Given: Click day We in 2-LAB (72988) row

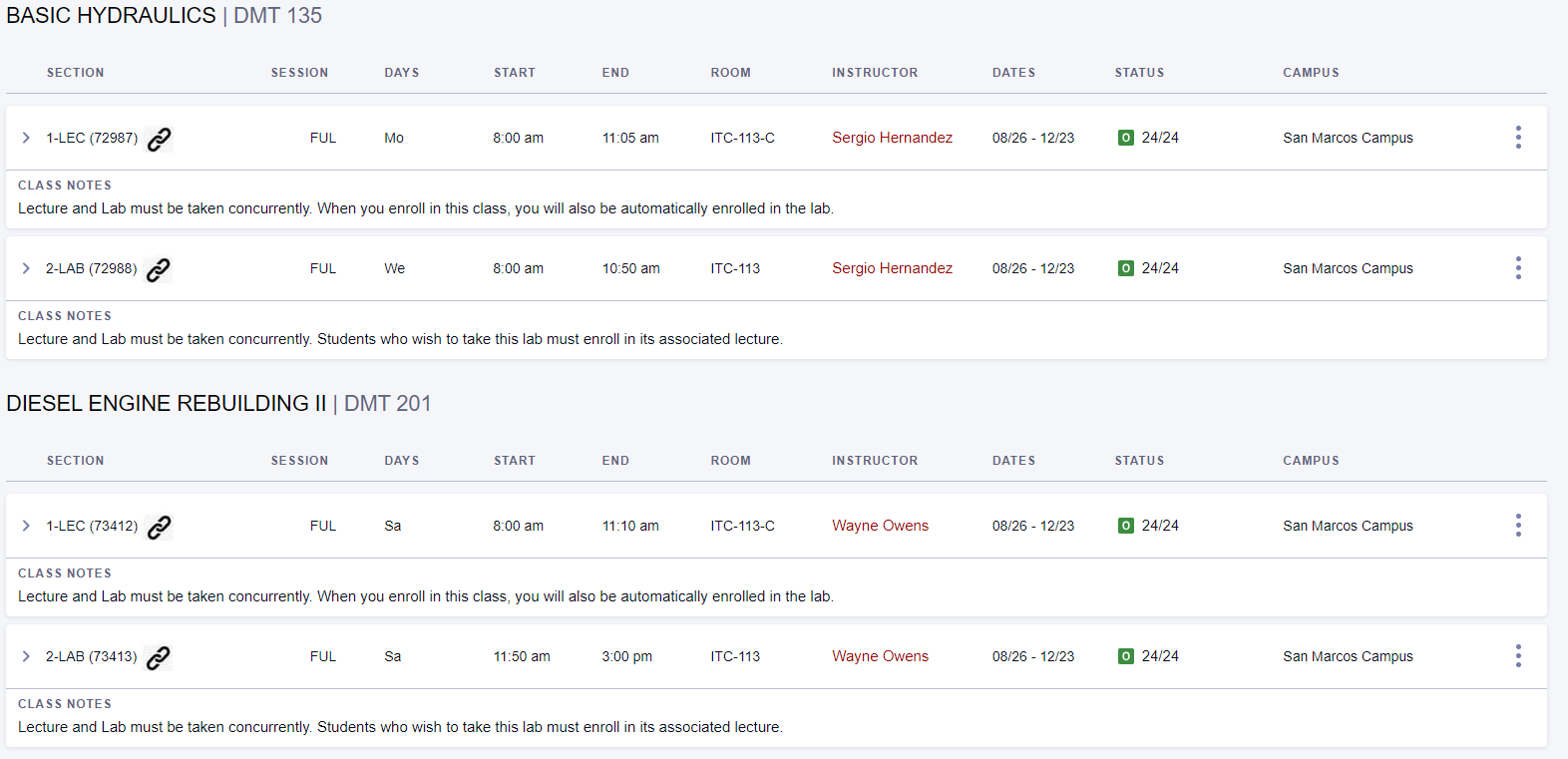Looking at the screenshot, I should pyautogui.click(x=395, y=268).
